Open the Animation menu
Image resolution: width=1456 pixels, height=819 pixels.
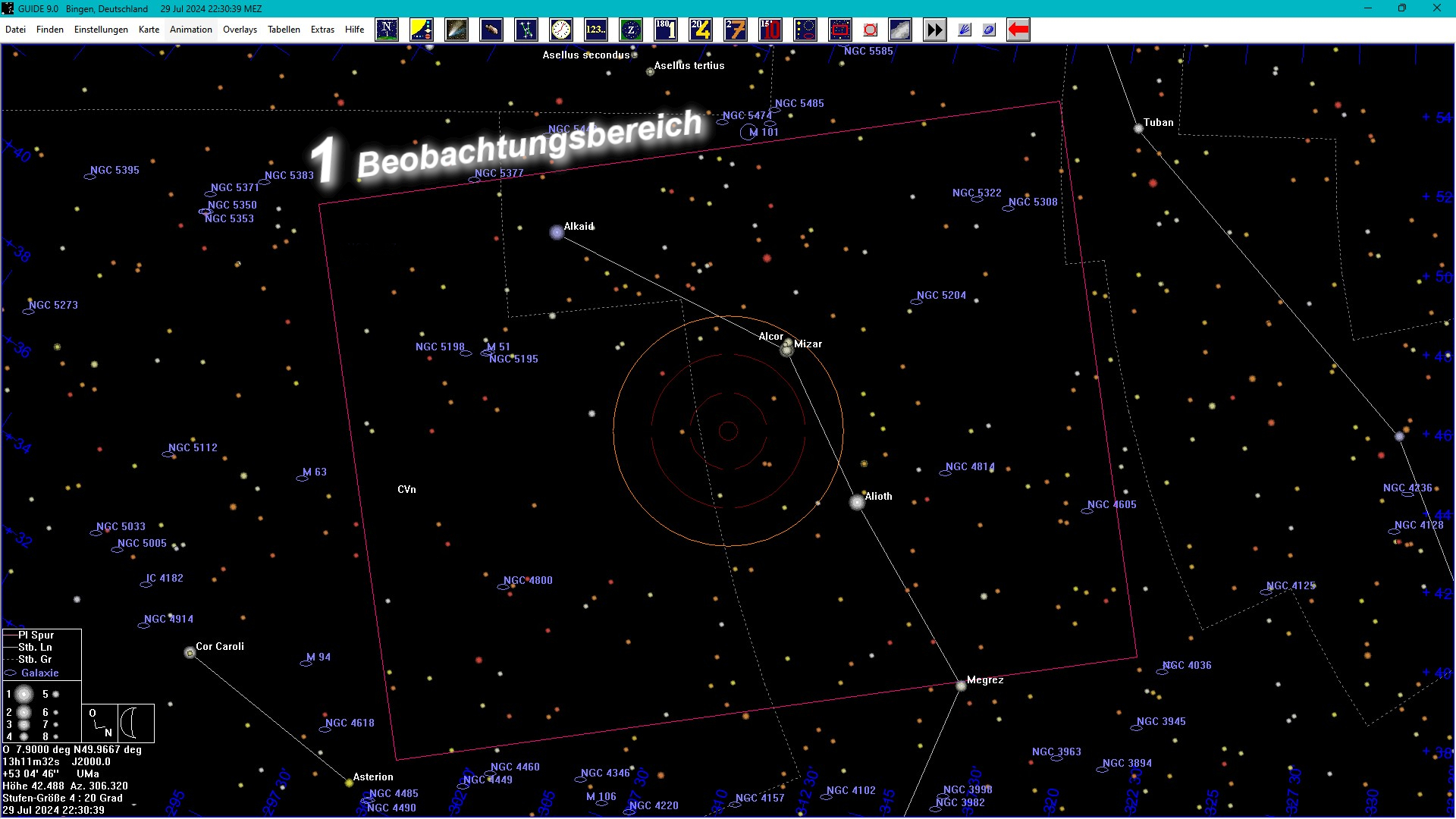(x=190, y=30)
